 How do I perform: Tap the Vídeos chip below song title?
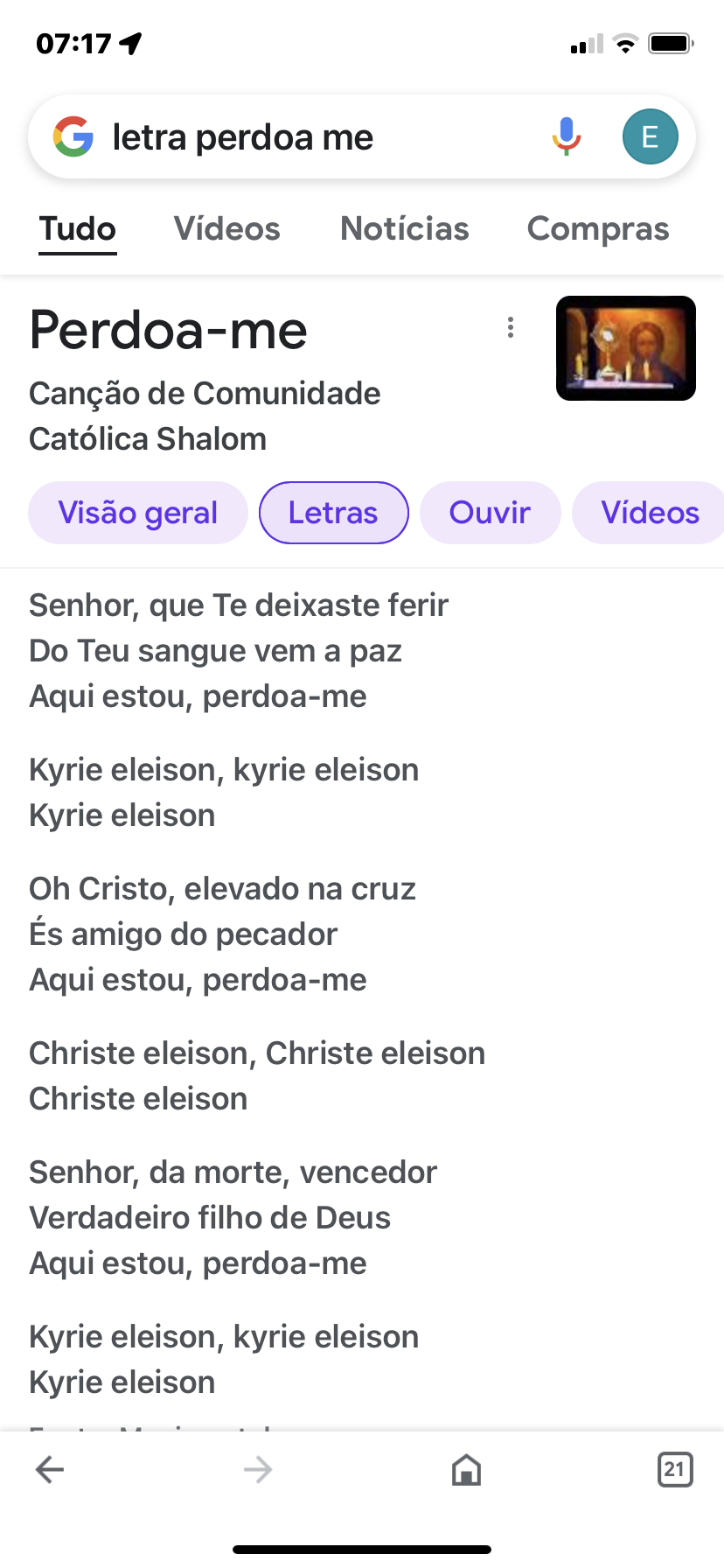650,513
